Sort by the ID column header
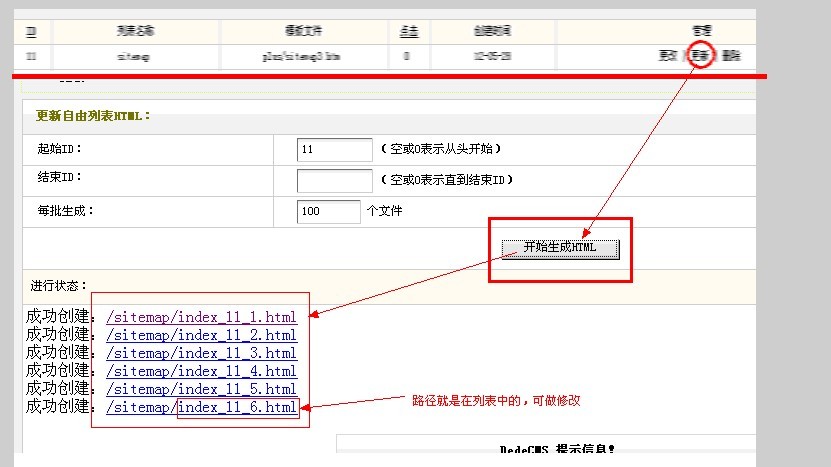This screenshot has height=467, width=831. [31, 32]
